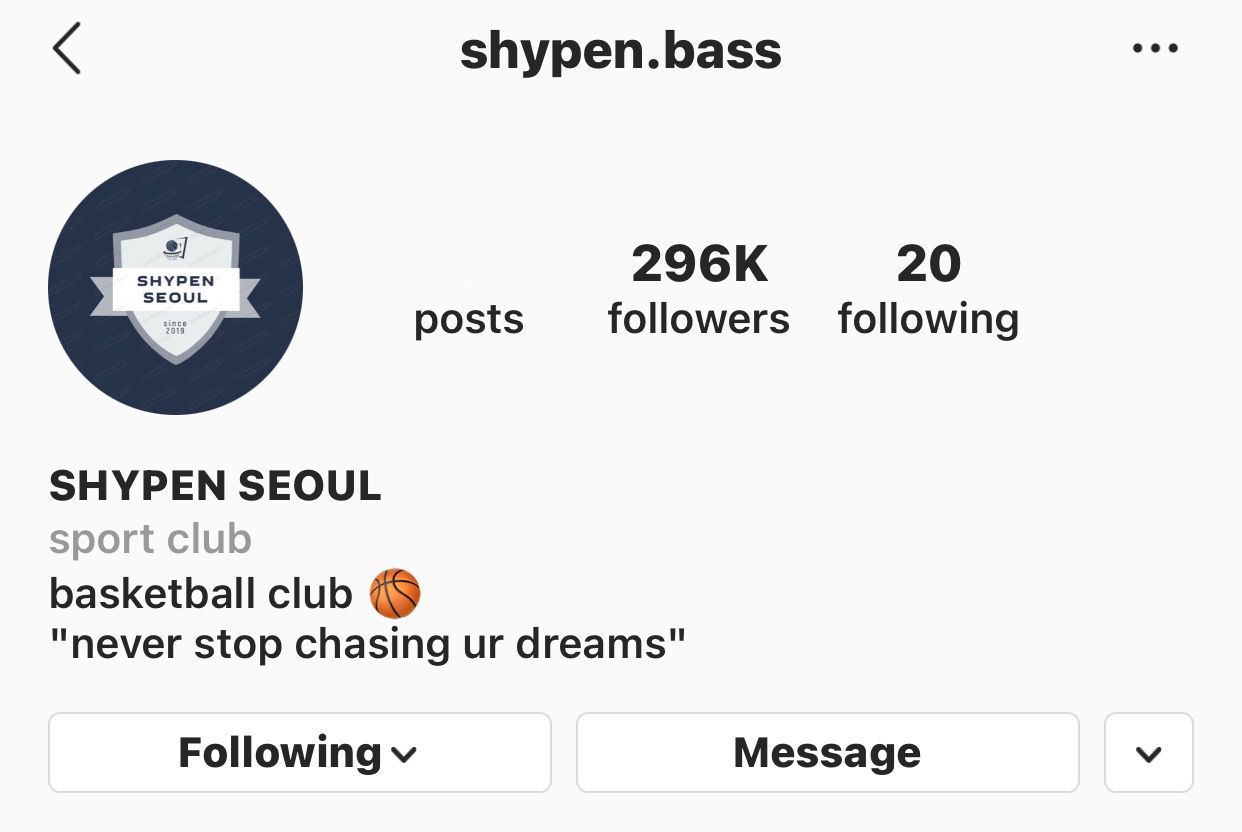
Task: Send a message with Message button
Action: (828, 753)
